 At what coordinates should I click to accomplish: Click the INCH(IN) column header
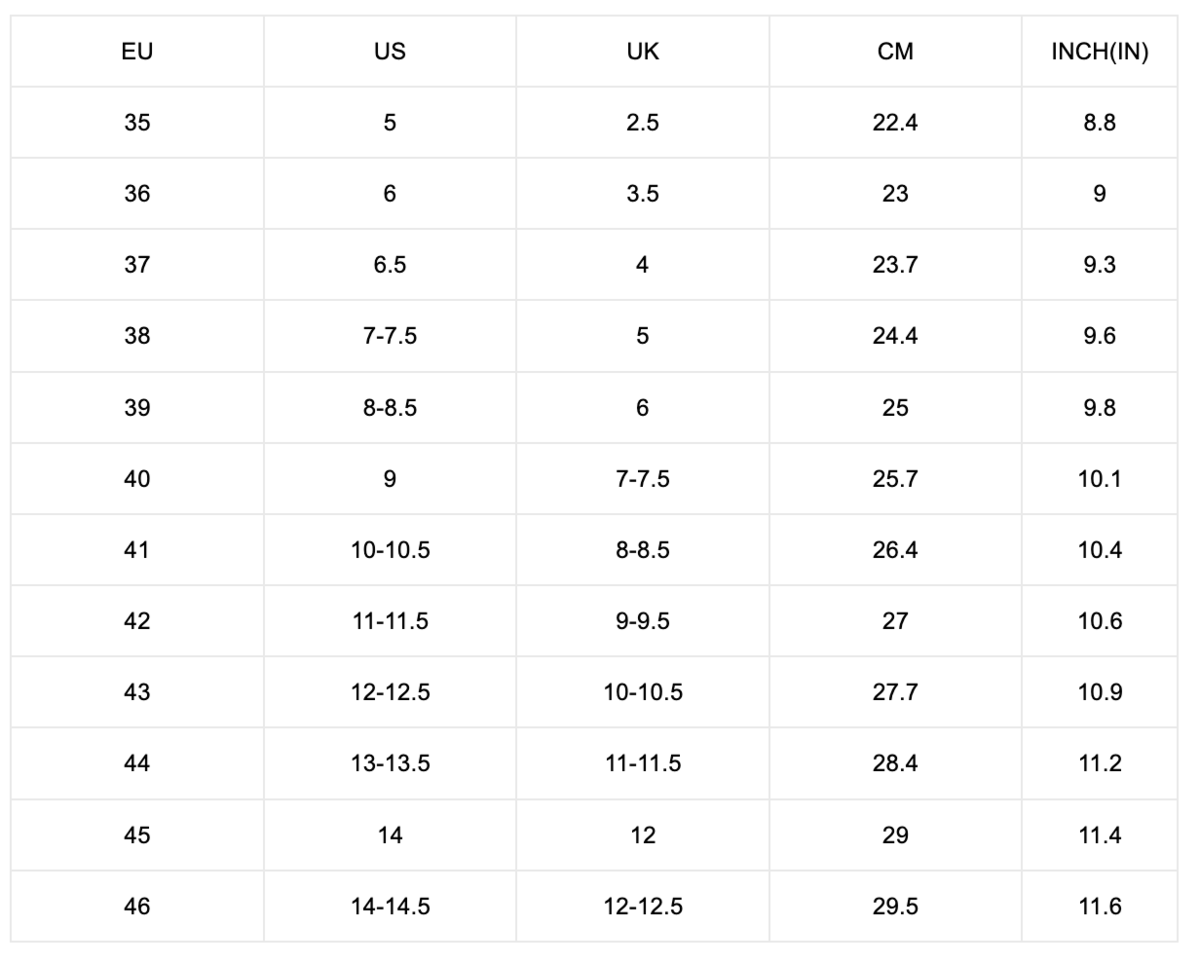pos(1099,52)
